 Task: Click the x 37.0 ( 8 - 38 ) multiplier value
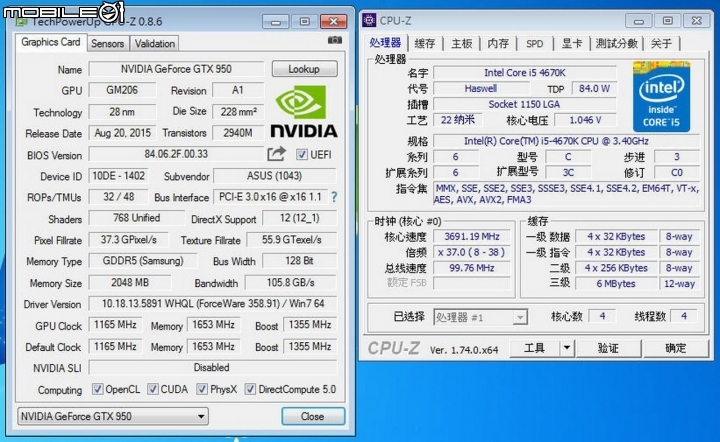pyautogui.click(x=472, y=252)
